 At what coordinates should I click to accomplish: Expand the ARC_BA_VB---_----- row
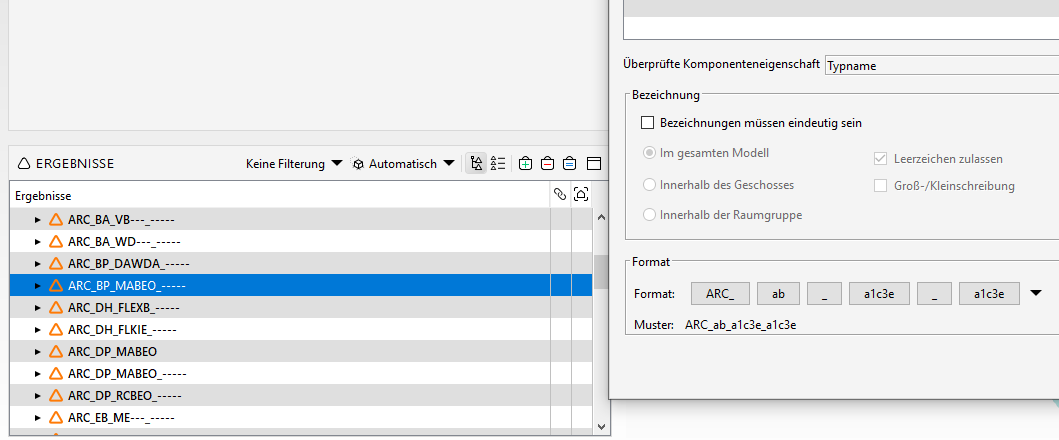[x=38, y=219]
